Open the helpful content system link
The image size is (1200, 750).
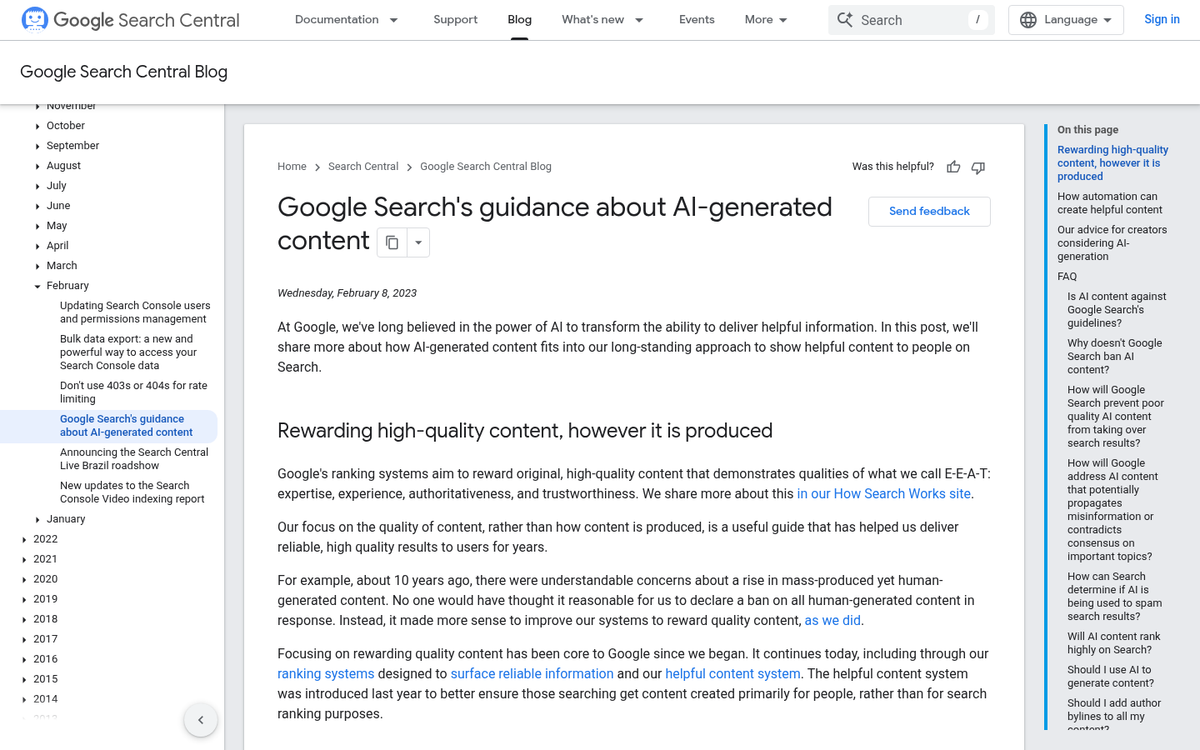pyautogui.click(x=732, y=674)
